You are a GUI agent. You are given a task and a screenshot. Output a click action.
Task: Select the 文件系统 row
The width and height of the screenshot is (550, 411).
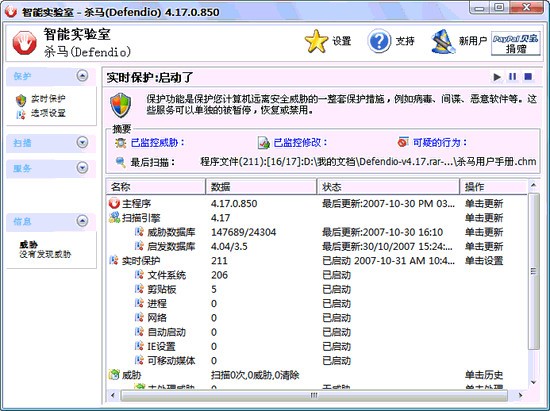pyautogui.click(x=317, y=275)
